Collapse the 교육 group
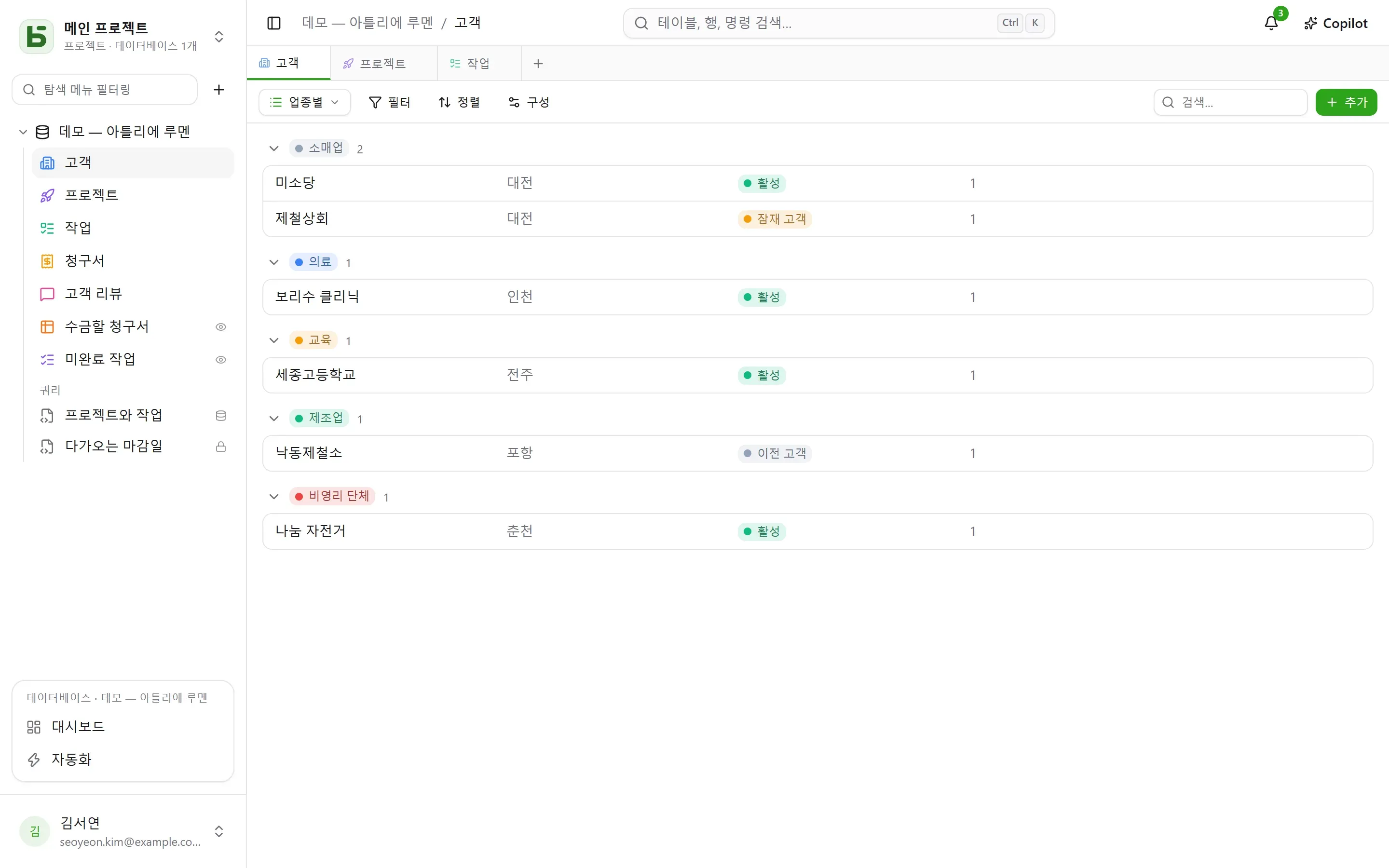The width and height of the screenshot is (1389, 868). pyautogui.click(x=274, y=340)
